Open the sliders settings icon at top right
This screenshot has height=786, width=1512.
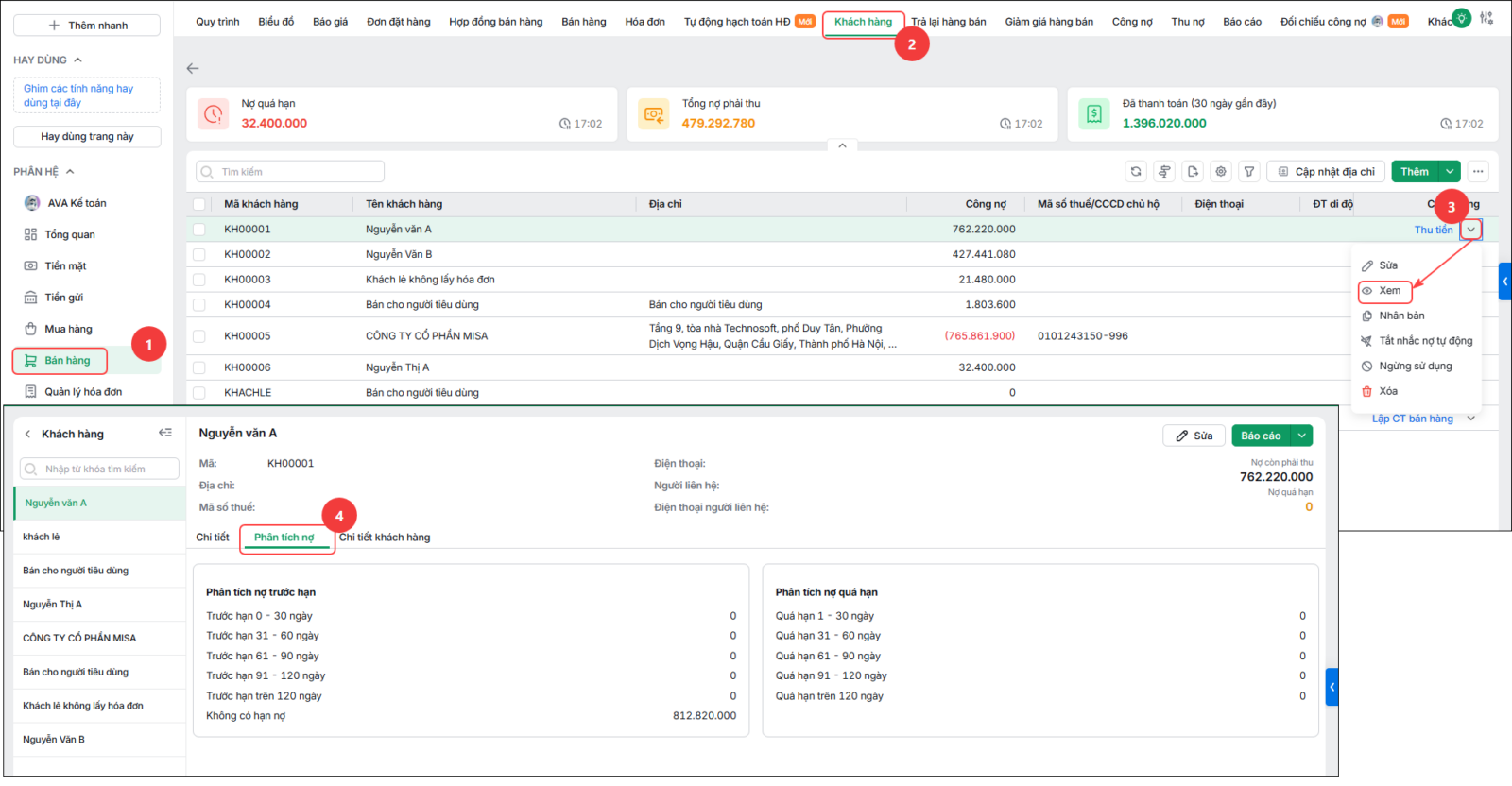(1486, 18)
